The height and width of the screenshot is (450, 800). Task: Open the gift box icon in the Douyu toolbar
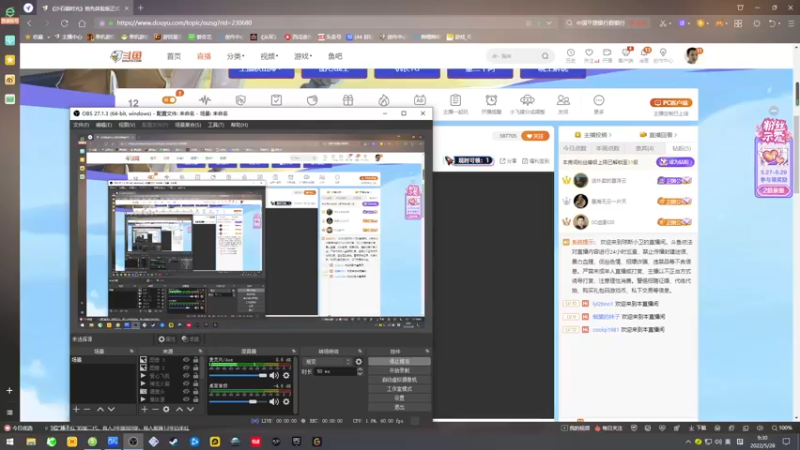(x=348, y=100)
